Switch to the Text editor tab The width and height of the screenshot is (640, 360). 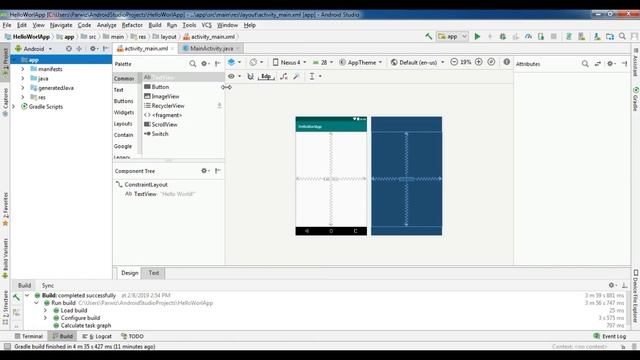[x=153, y=273]
